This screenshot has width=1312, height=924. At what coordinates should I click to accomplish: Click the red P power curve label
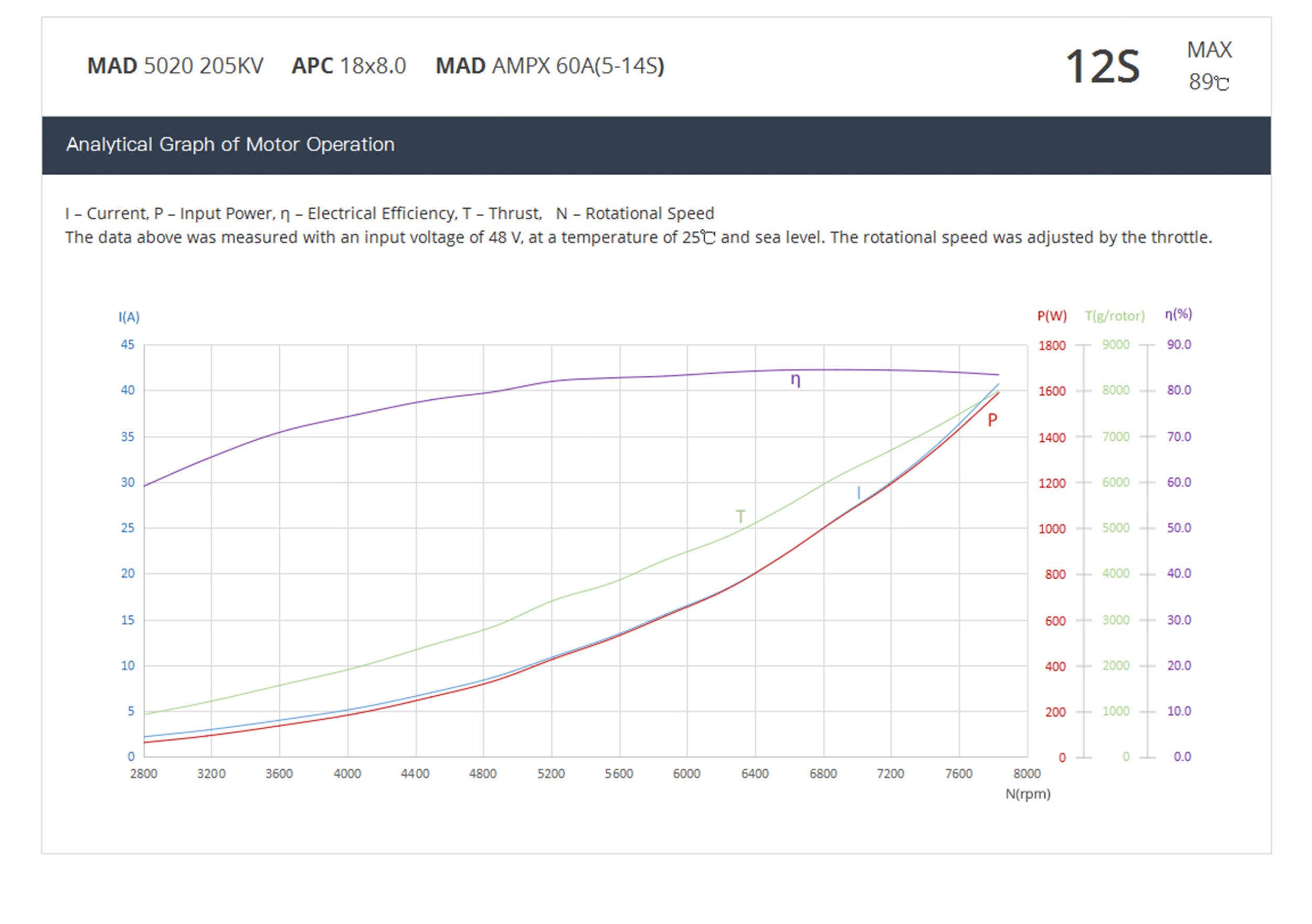point(992,420)
